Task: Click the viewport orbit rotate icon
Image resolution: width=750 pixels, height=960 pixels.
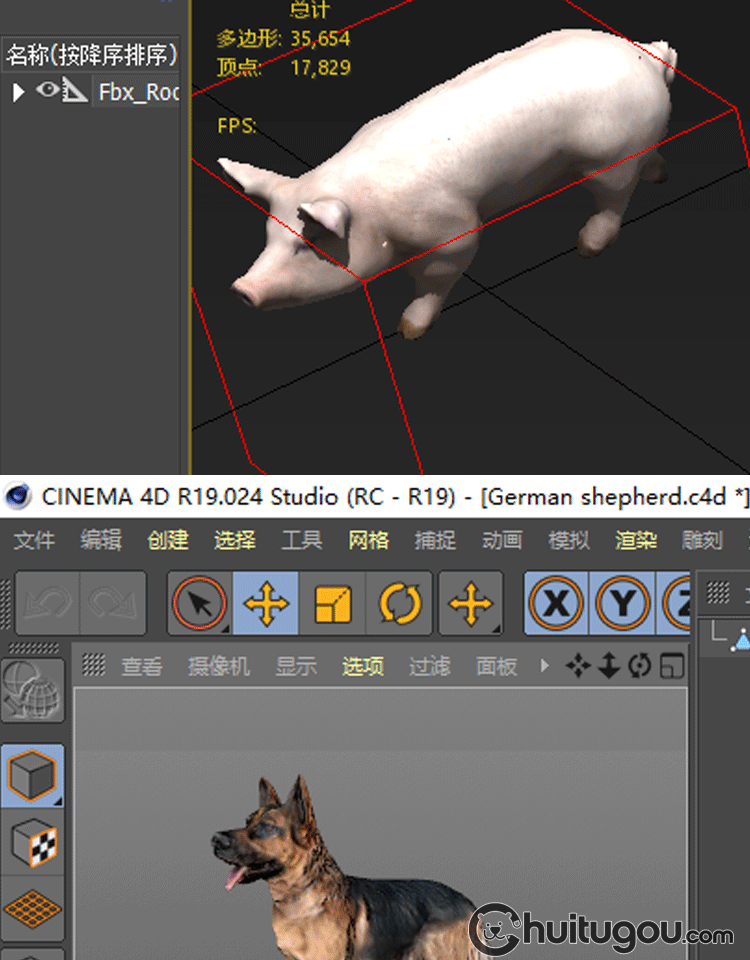Action: pos(640,666)
